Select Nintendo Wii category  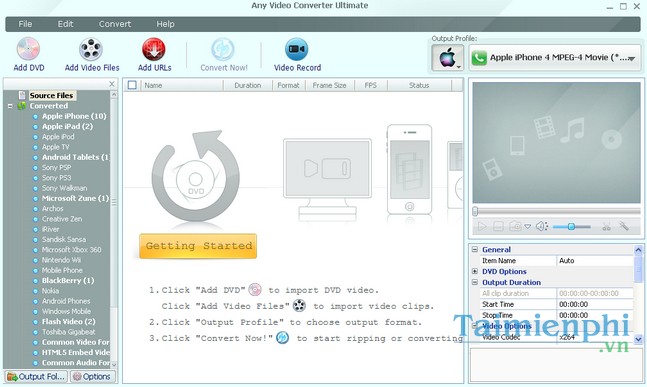click(x=61, y=260)
